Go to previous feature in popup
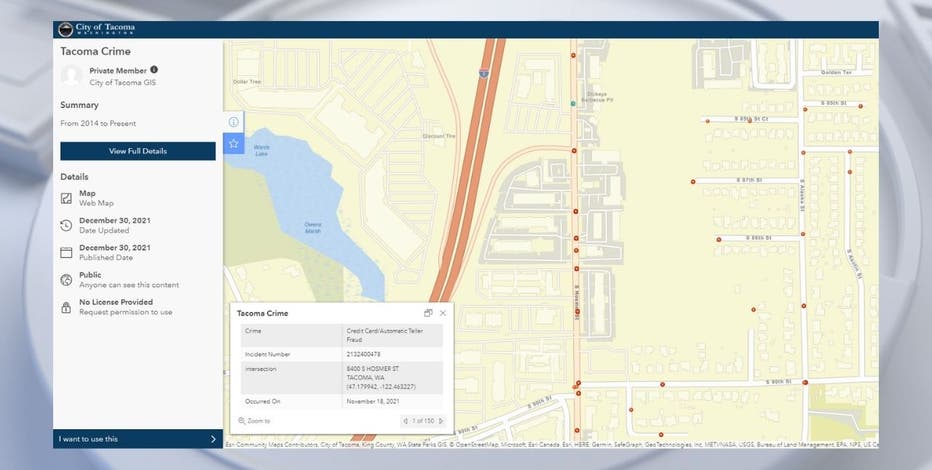 pyautogui.click(x=405, y=421)
